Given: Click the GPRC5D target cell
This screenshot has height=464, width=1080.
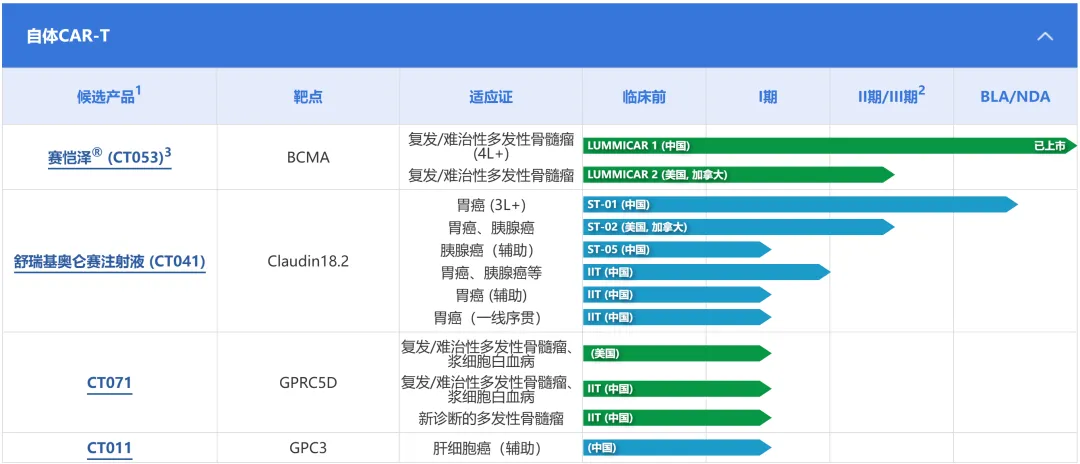Looking at the screenshot, I should [x=308, y=383].
